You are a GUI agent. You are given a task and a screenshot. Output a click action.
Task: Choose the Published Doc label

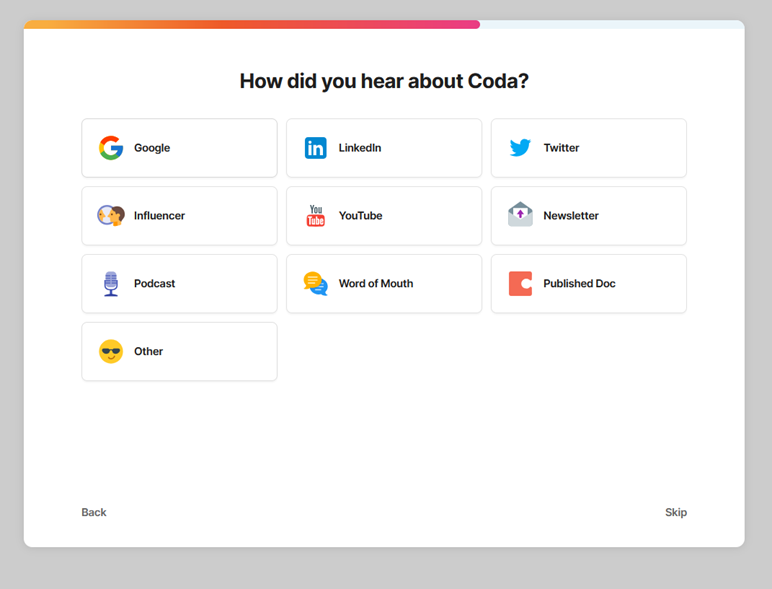coord(579,284)
